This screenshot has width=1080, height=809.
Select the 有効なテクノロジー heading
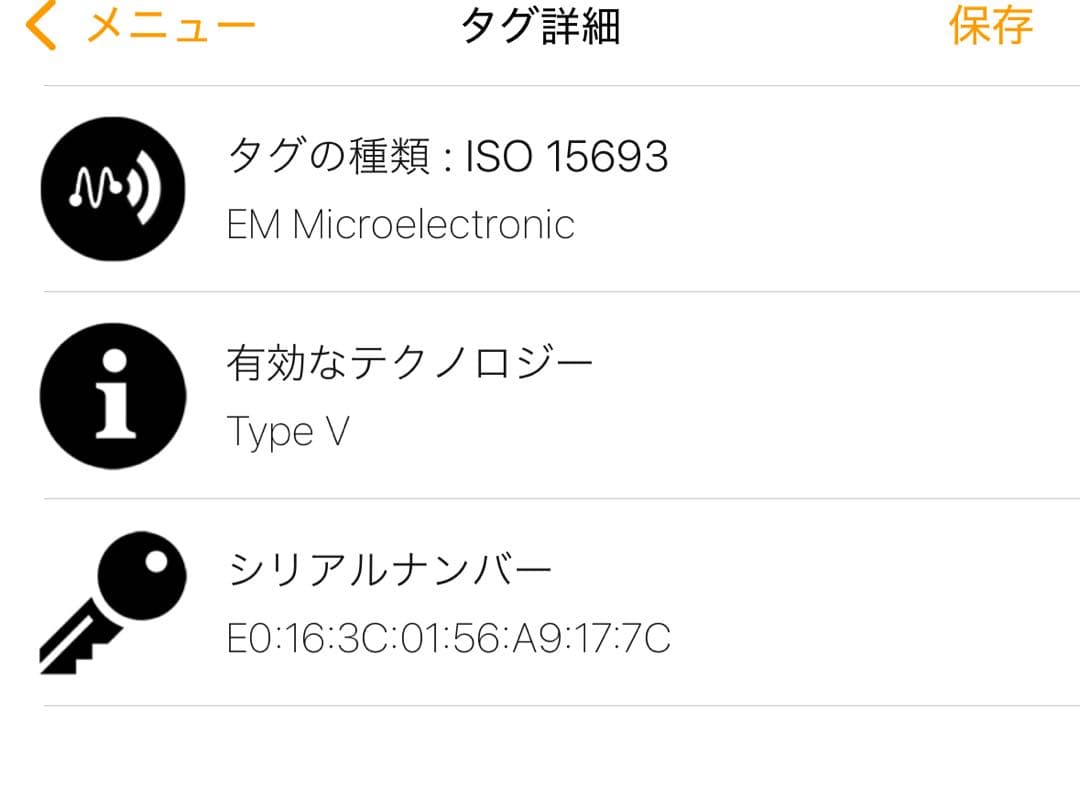tap(410, 364)
